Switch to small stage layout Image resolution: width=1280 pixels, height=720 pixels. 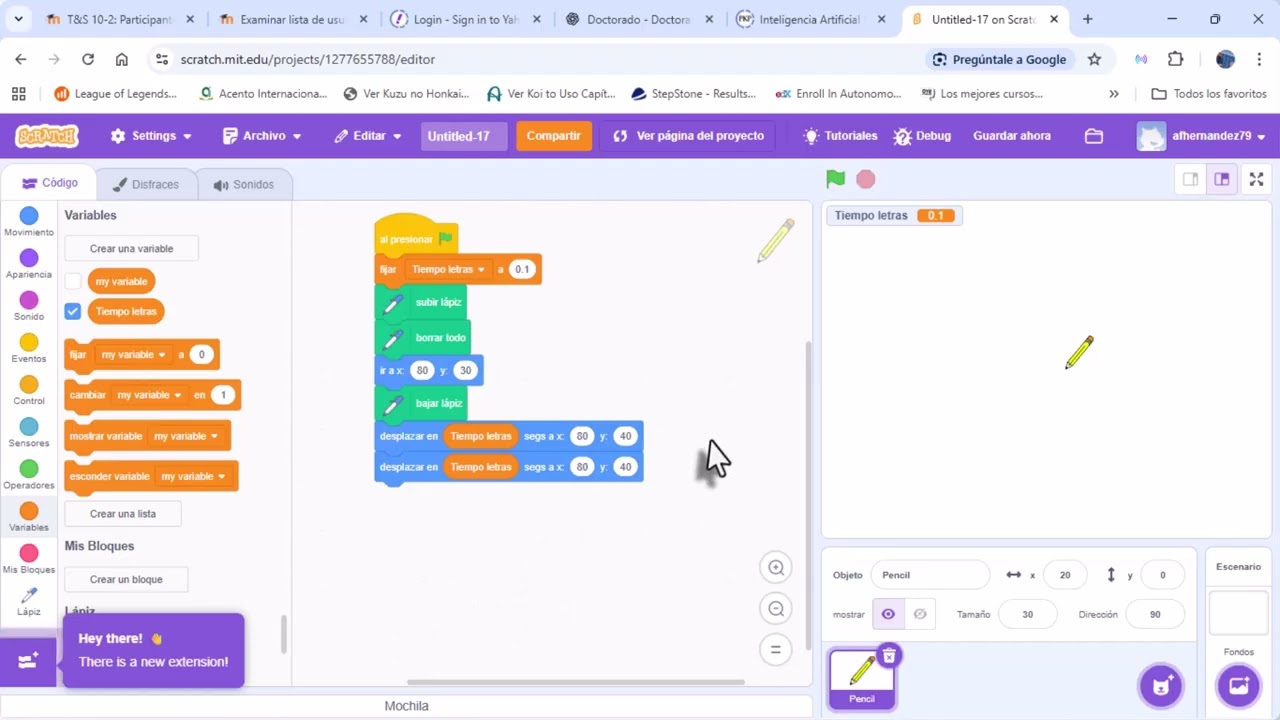pos(1190,179)
